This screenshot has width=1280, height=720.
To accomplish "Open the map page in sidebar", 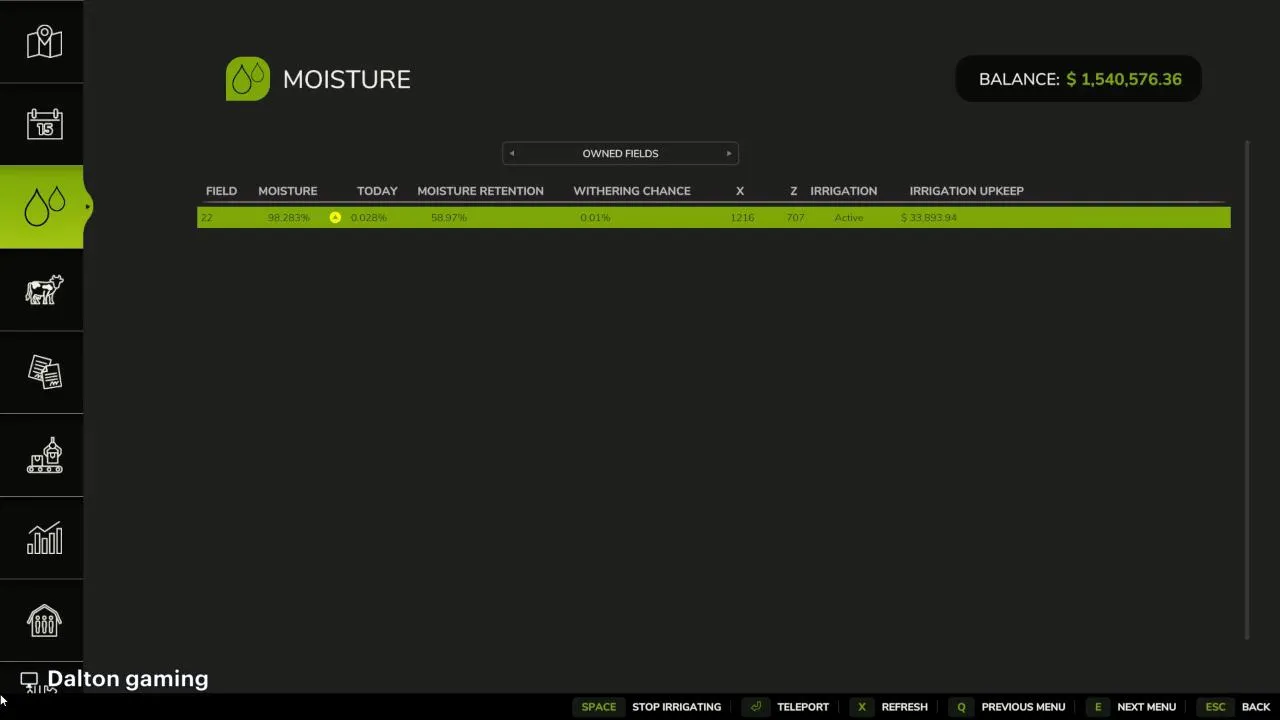I will [44, 42].
